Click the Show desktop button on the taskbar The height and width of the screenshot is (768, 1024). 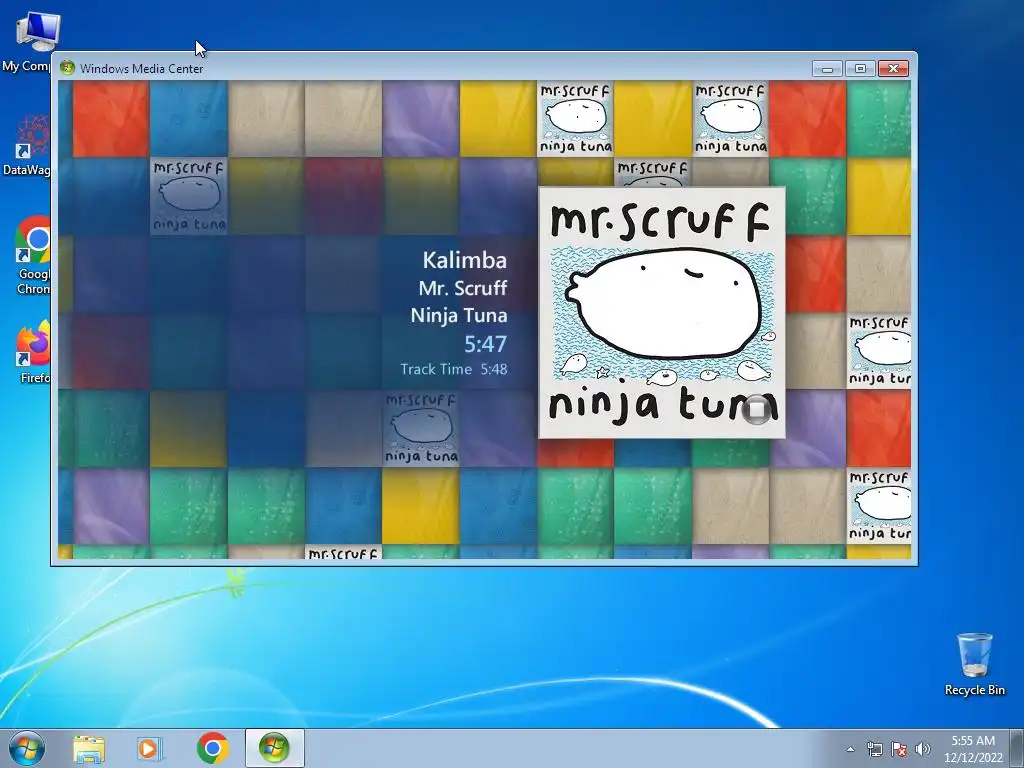(1018, 748)
